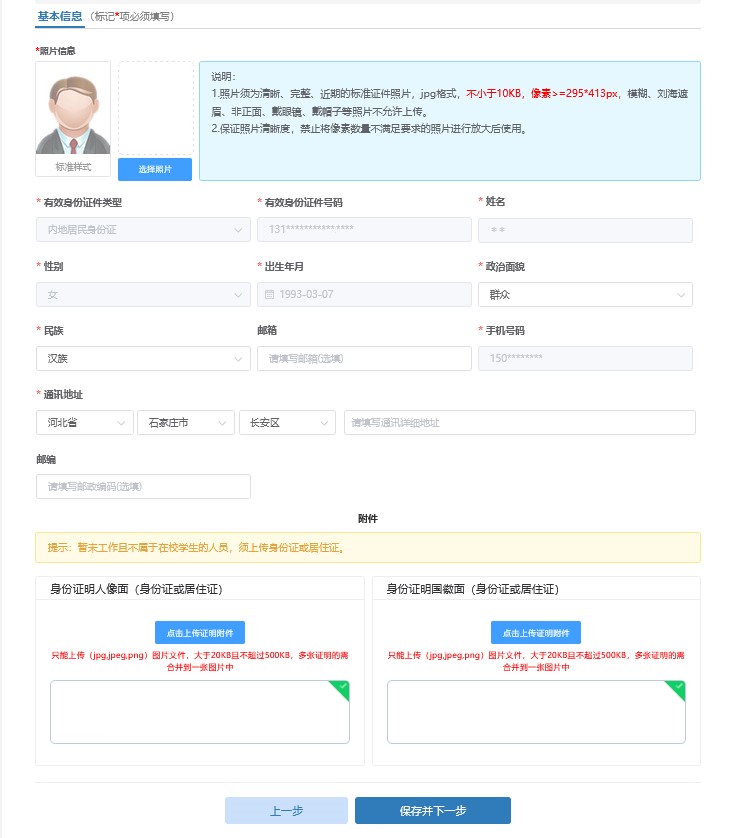
Task: Click the chevron arrow in 性别 dropdown
Action: tap(238, 295)
